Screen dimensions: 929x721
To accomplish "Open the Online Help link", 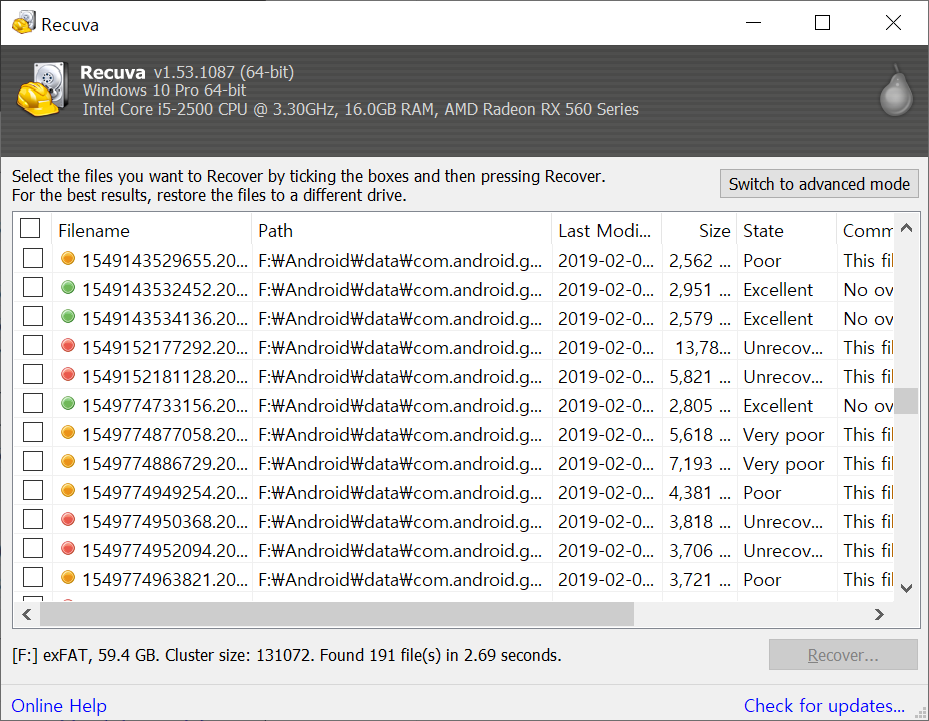I will 59,706.
